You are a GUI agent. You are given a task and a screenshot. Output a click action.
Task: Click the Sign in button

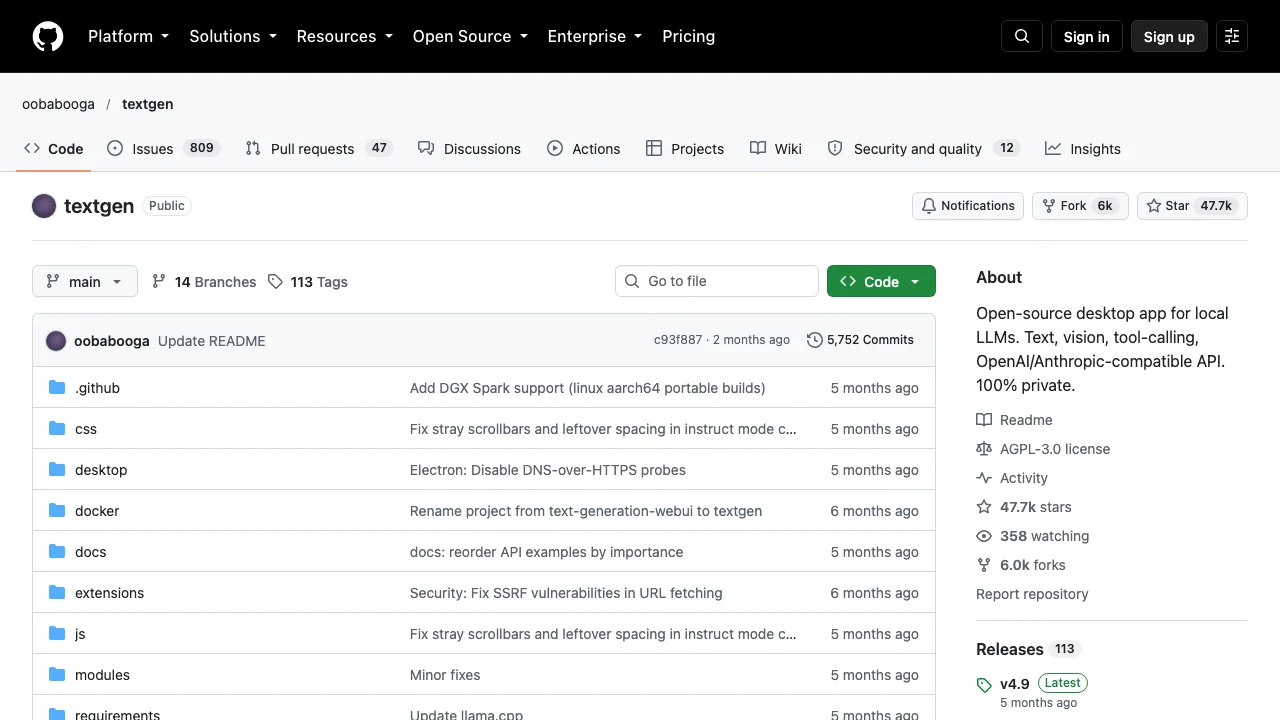pyautogui.click(x=1087, y=36)
